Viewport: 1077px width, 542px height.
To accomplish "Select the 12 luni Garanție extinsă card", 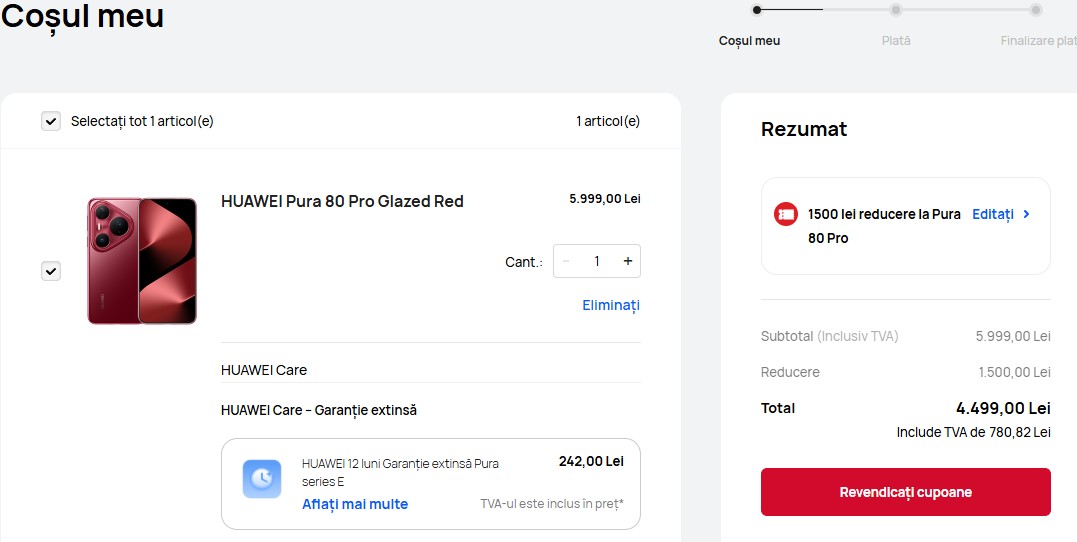I will 431,484.
